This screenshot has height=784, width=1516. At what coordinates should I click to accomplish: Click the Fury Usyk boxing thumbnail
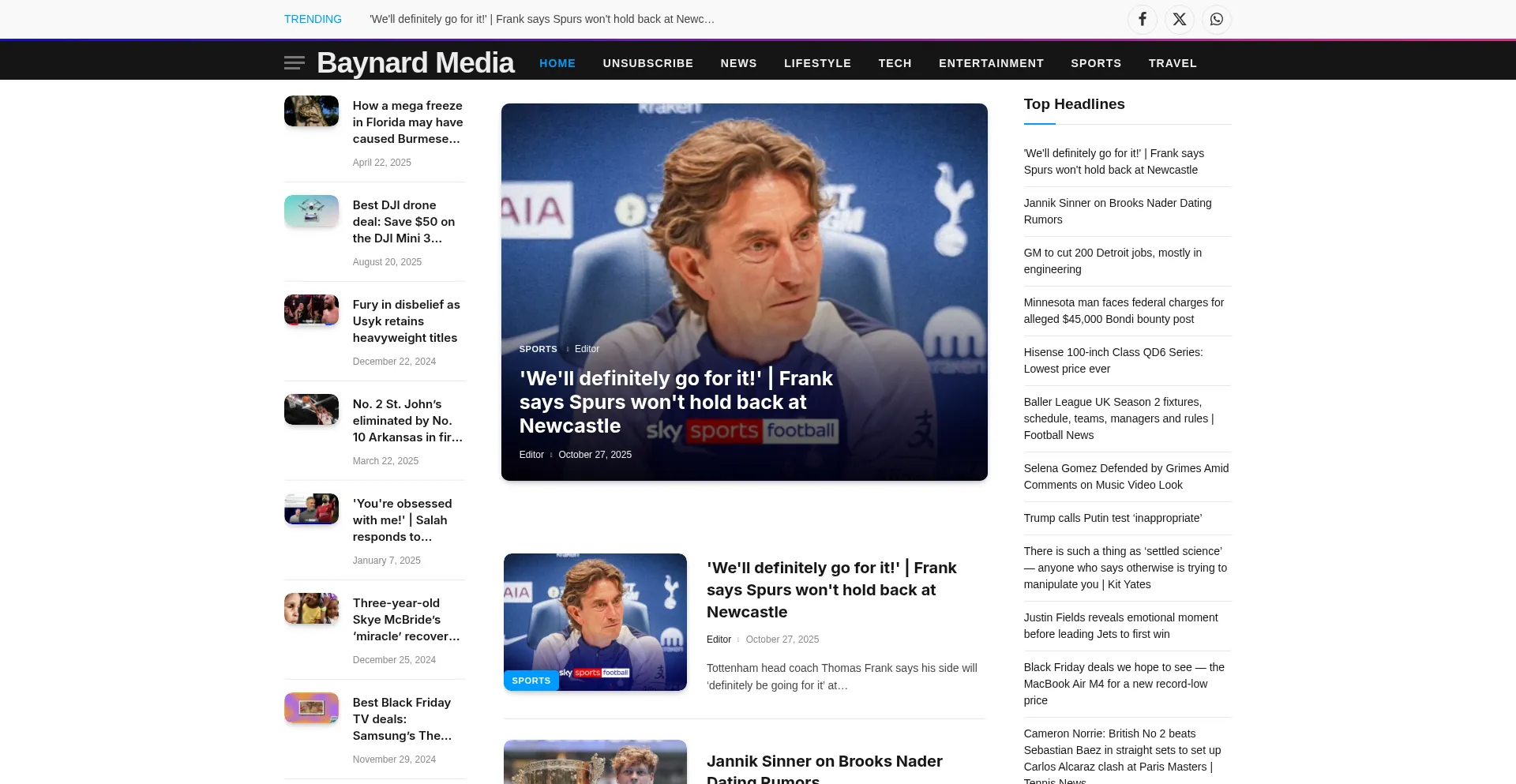[311, 310]
